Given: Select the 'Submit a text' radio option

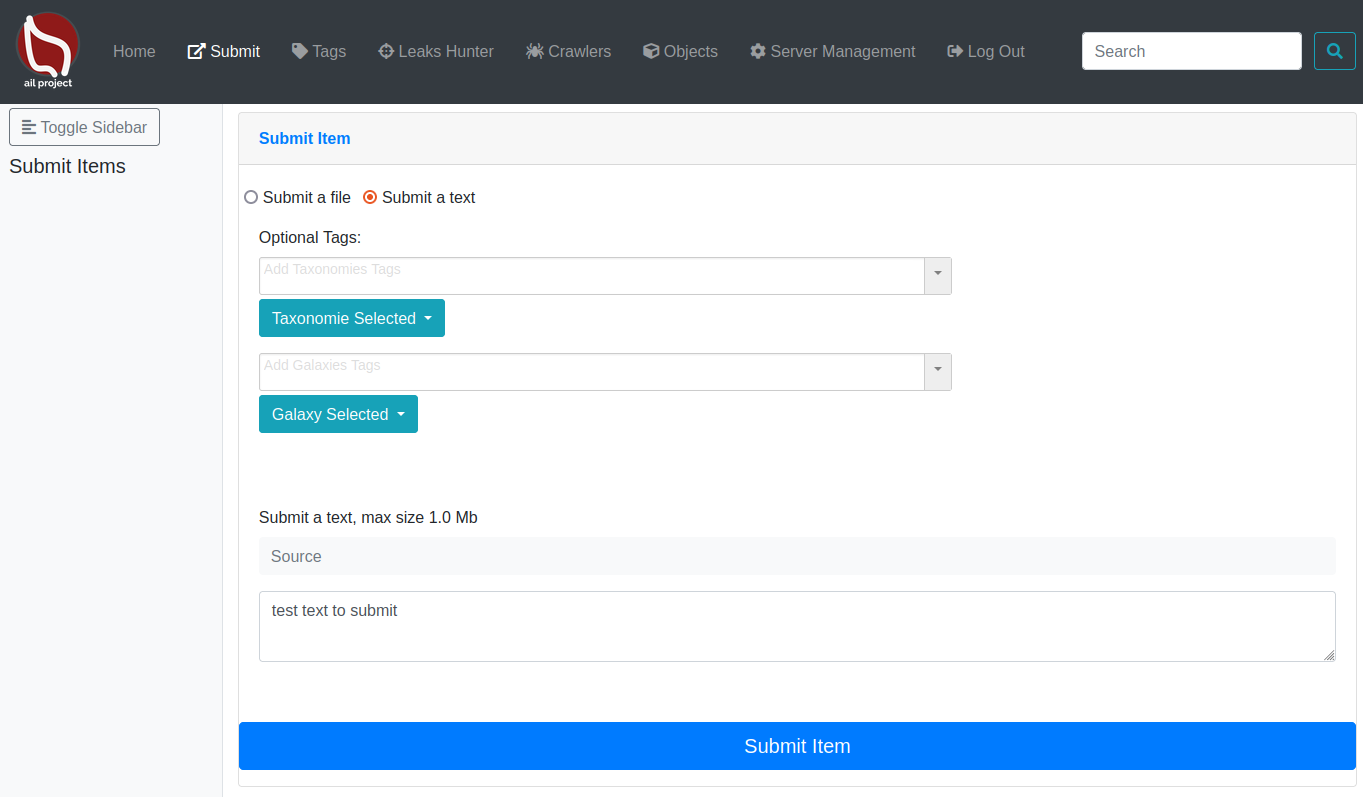Looking at the screenshot, I should [370, 197].
